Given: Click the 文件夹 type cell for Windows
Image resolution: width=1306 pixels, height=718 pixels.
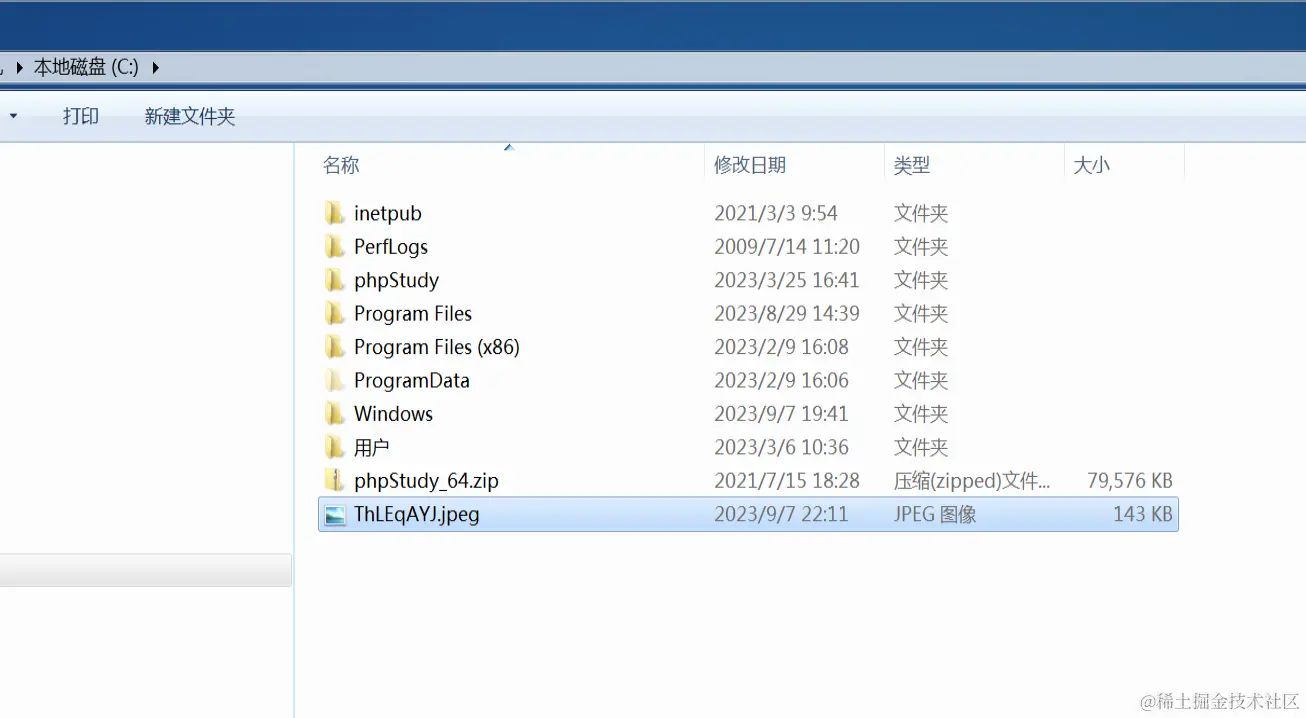Looking at the screenshot, I should (x=921, y=414).
